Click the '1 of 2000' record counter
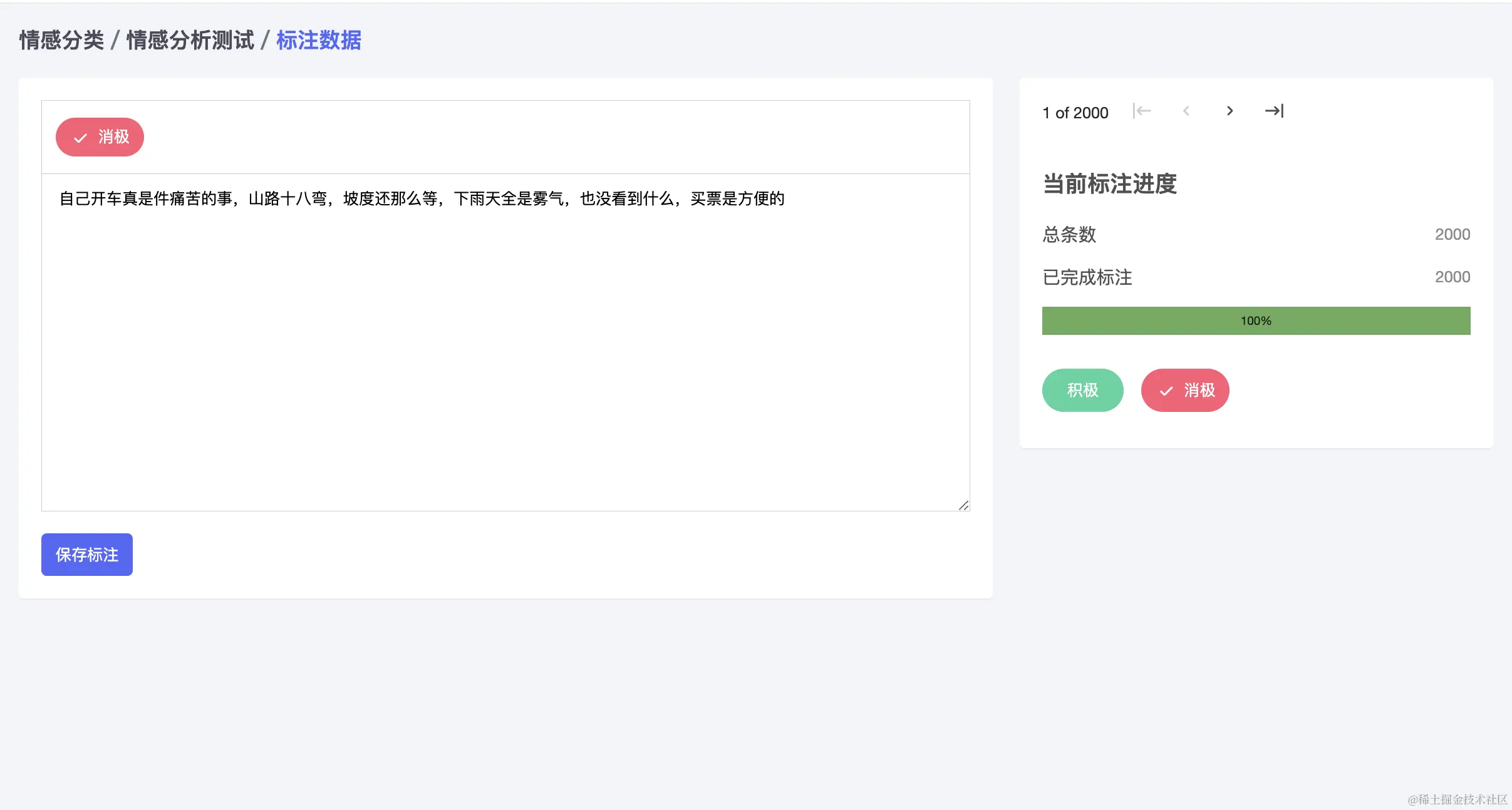The width and height of the screenshot is (1512, 810). click(1074, 113)
